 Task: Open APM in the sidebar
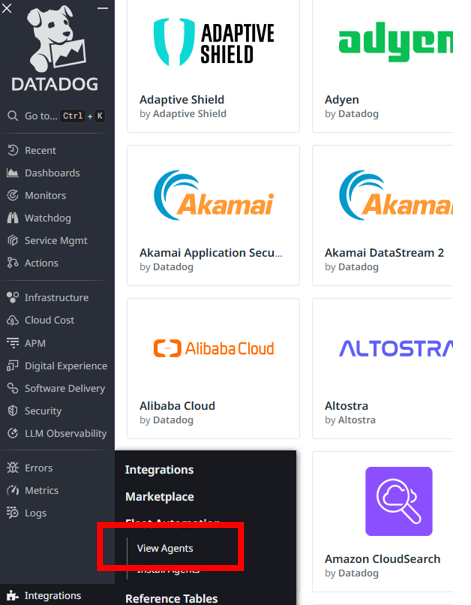pos(35,343)
